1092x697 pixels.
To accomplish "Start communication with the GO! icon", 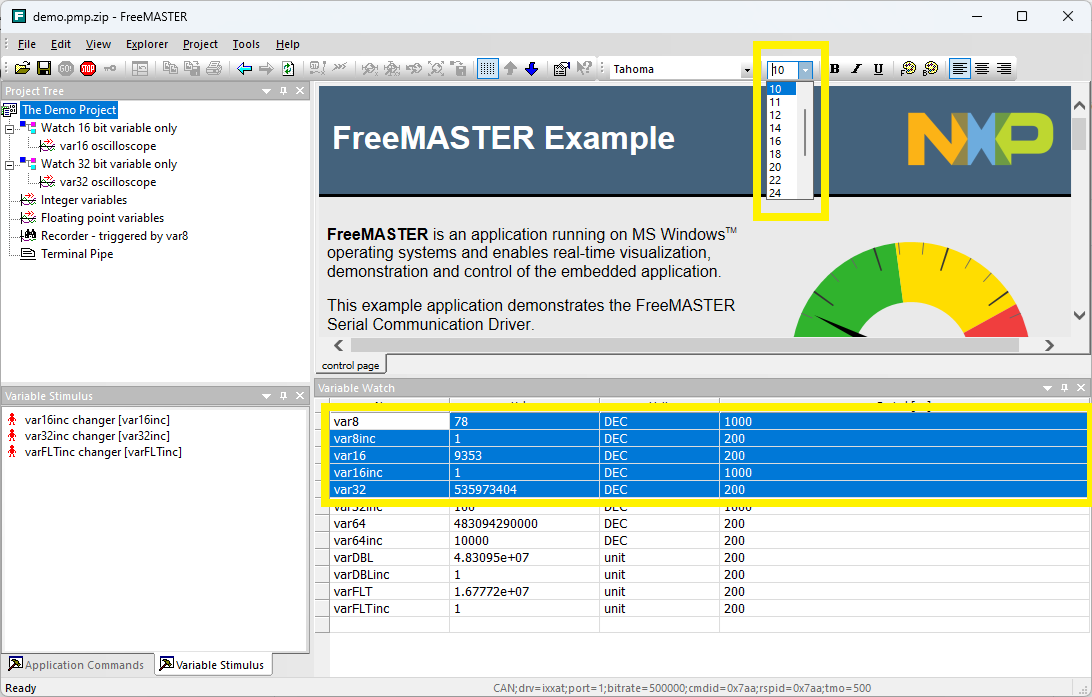I will tap(66, 69).
